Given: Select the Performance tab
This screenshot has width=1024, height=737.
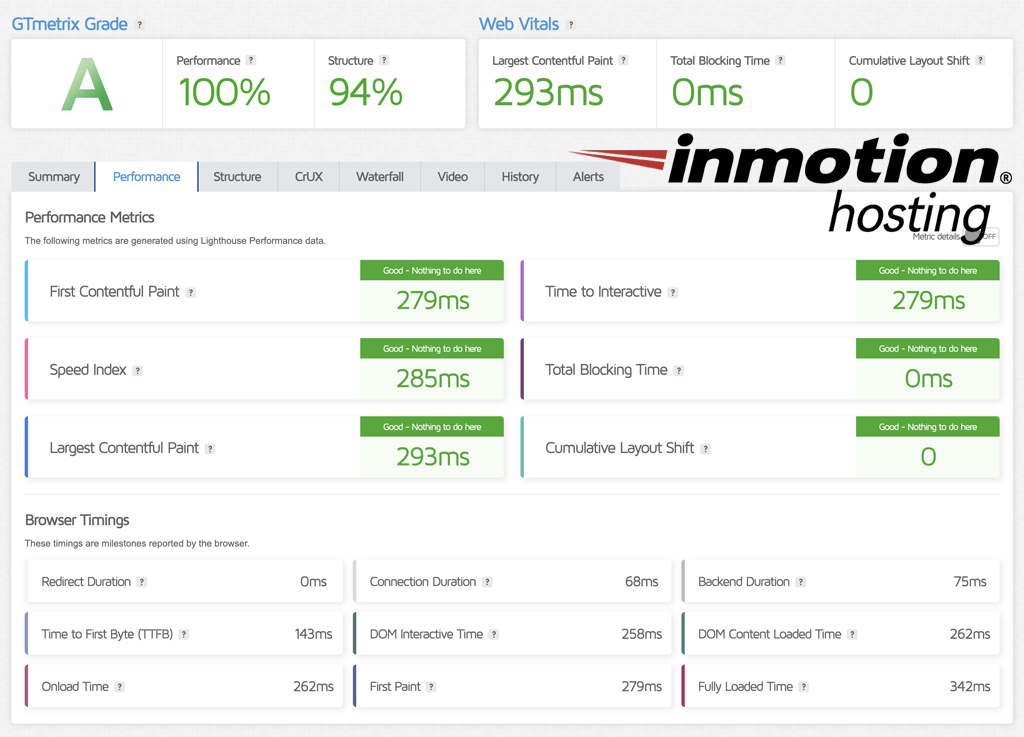Looking at the screenshot, I should coord(146,177).
